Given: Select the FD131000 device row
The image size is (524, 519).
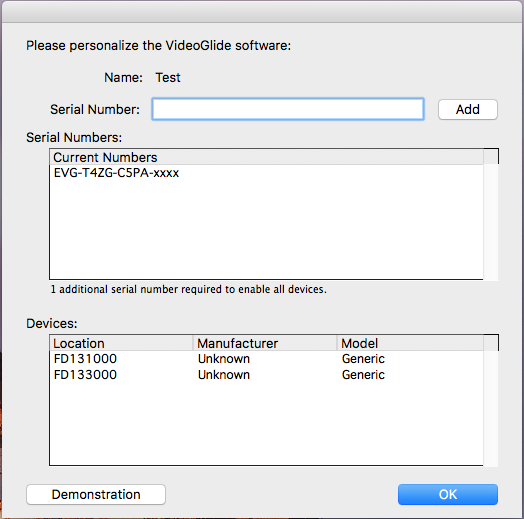Looking at the screenshot, I should click(266, 359).
